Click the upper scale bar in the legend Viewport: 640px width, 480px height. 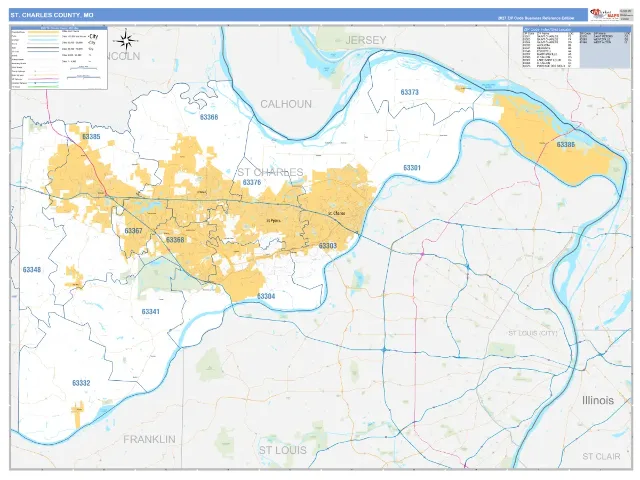pyautogui.click(x=83, y=68)
